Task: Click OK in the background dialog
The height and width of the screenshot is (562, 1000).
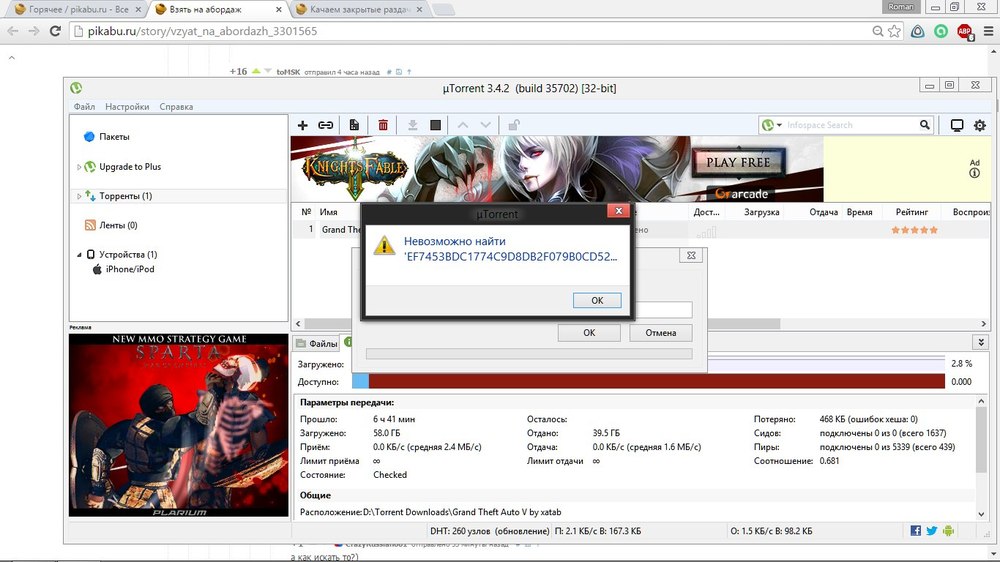Action: [589, 332]
